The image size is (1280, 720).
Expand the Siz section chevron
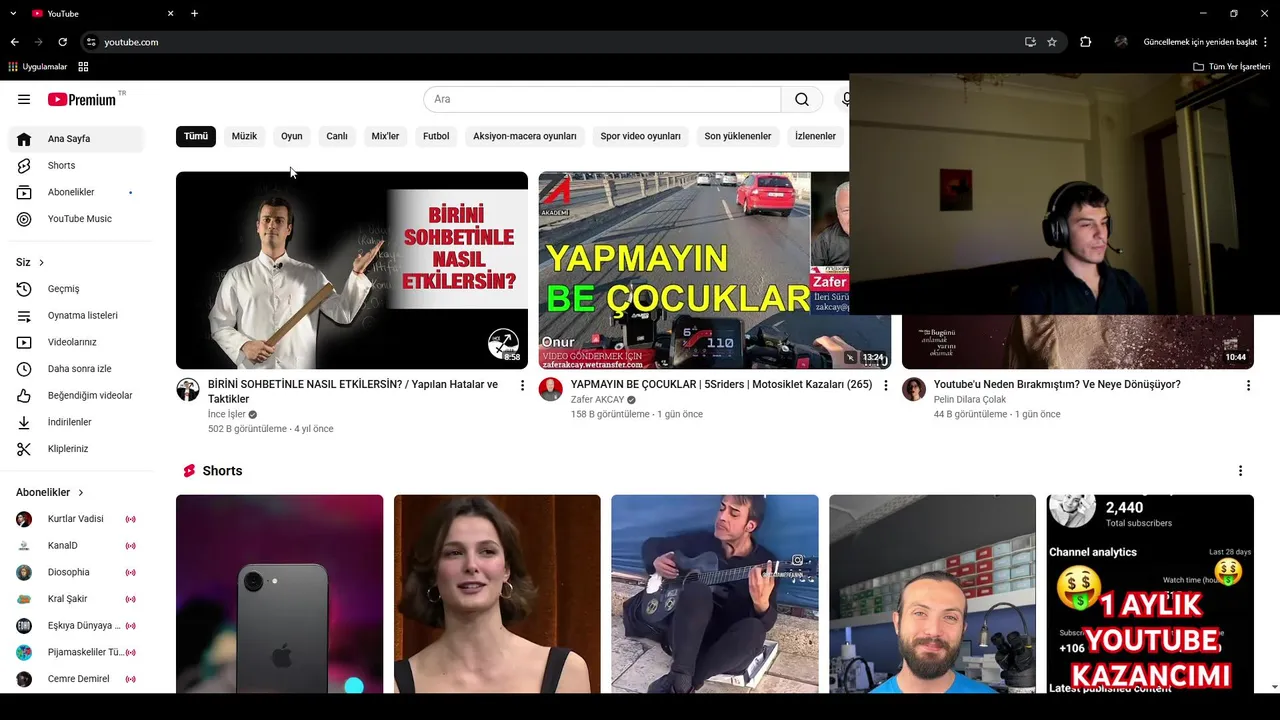coord(41,262)
